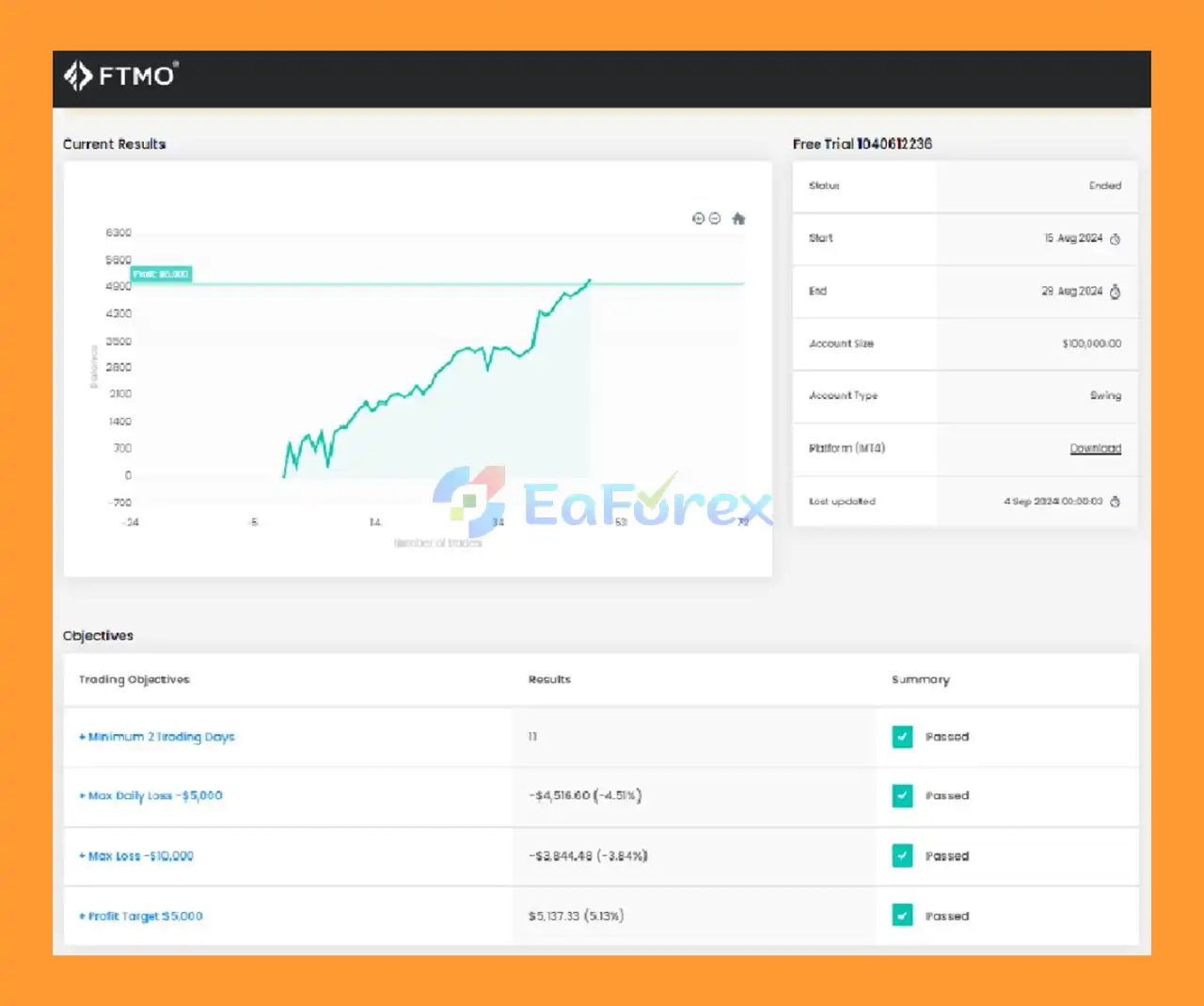Click the Passed checkmark for Profit Target $5,000
Screen dimensions: 1204x1006
pos(902,915)
